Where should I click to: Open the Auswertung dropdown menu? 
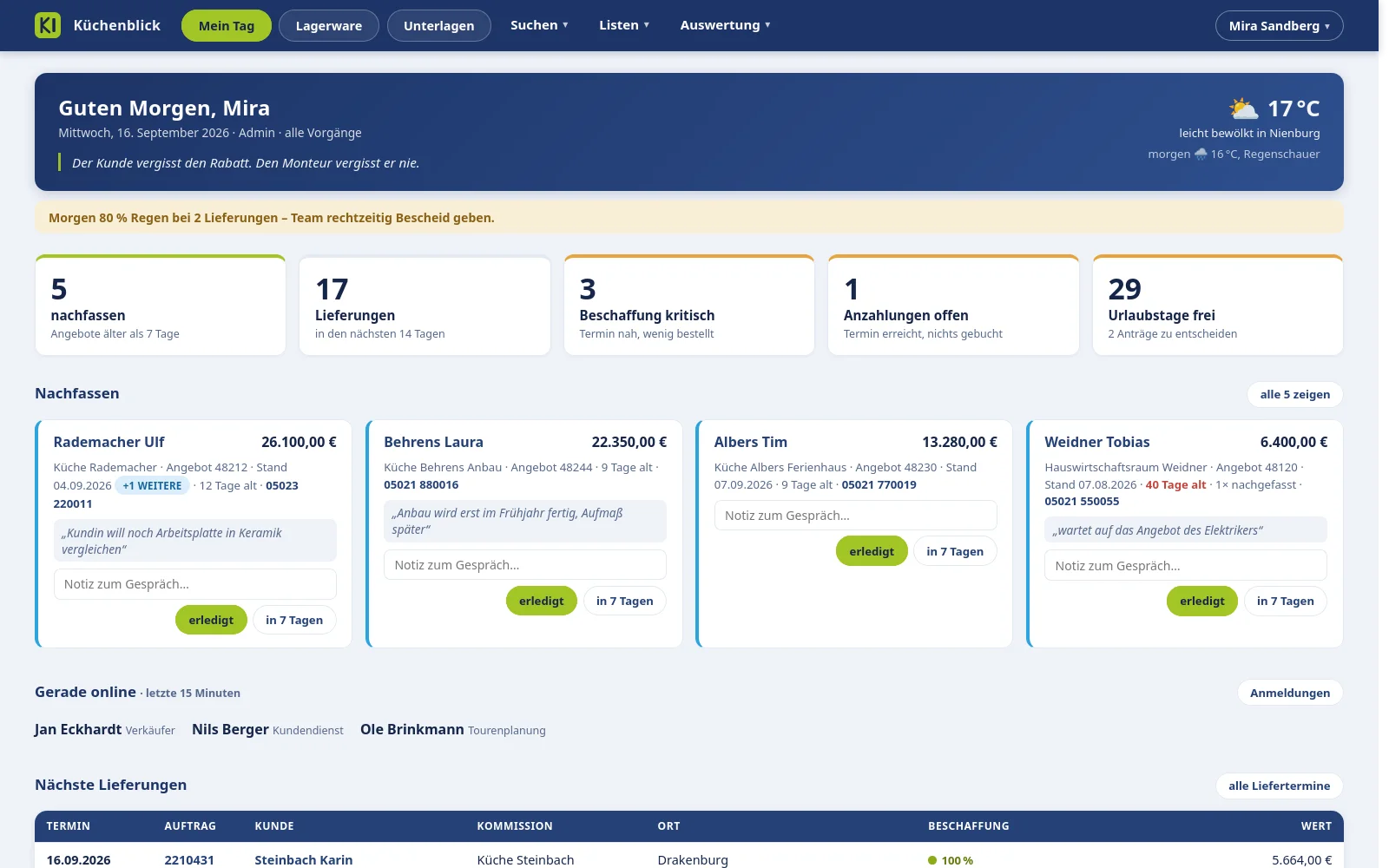(725, 25)
